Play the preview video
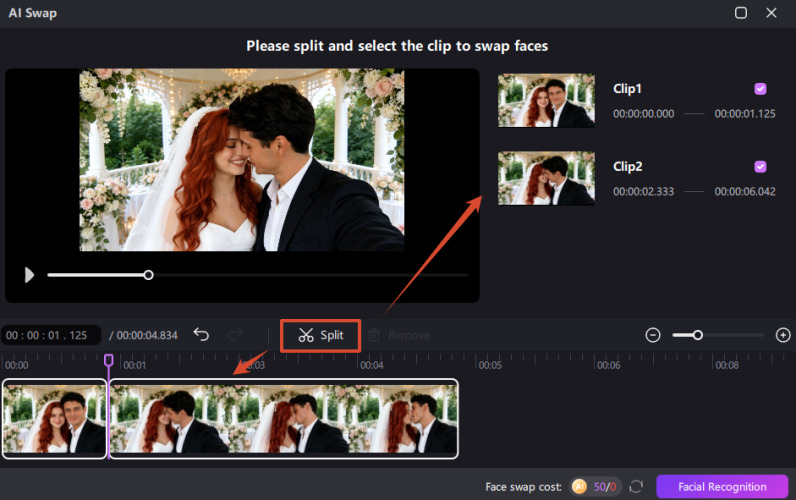 click(29, 275)
